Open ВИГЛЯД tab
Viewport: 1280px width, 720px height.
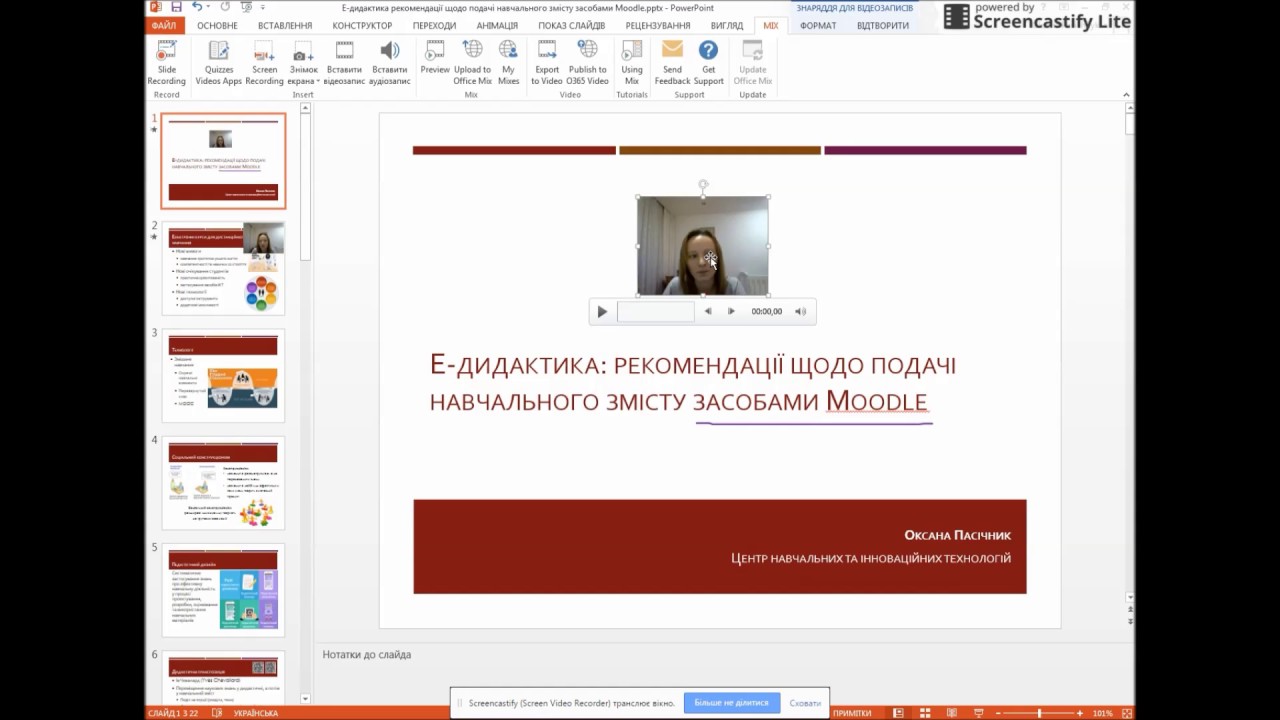[727, 26]
